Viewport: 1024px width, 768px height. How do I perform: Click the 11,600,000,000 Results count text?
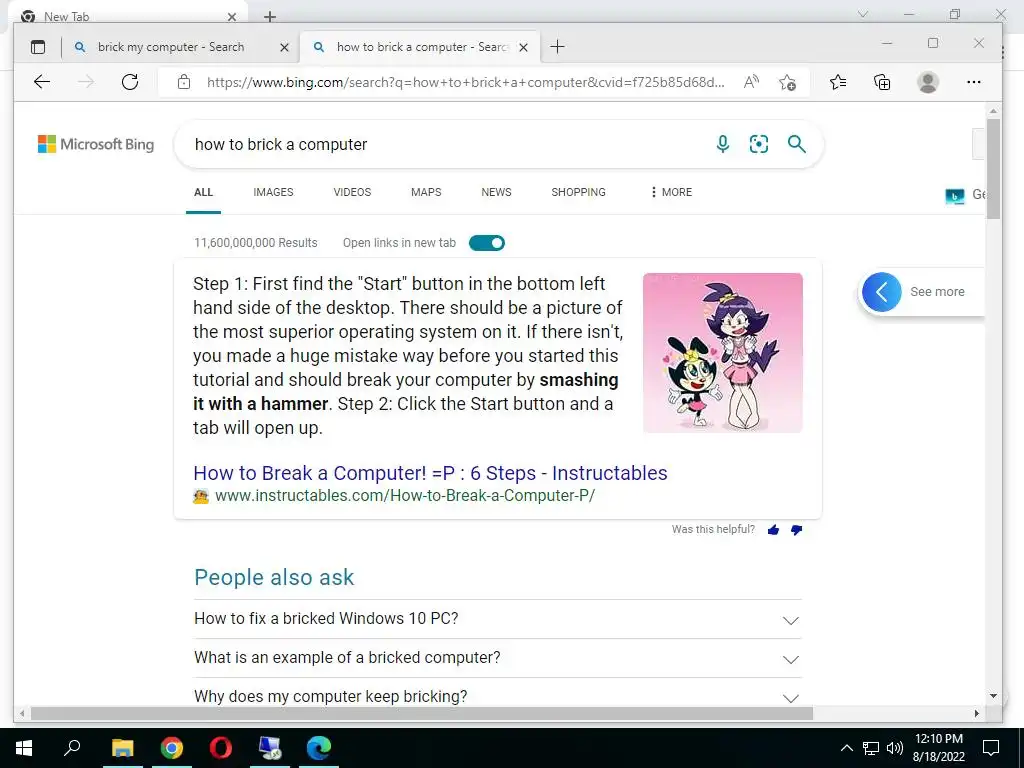(255, 243)
